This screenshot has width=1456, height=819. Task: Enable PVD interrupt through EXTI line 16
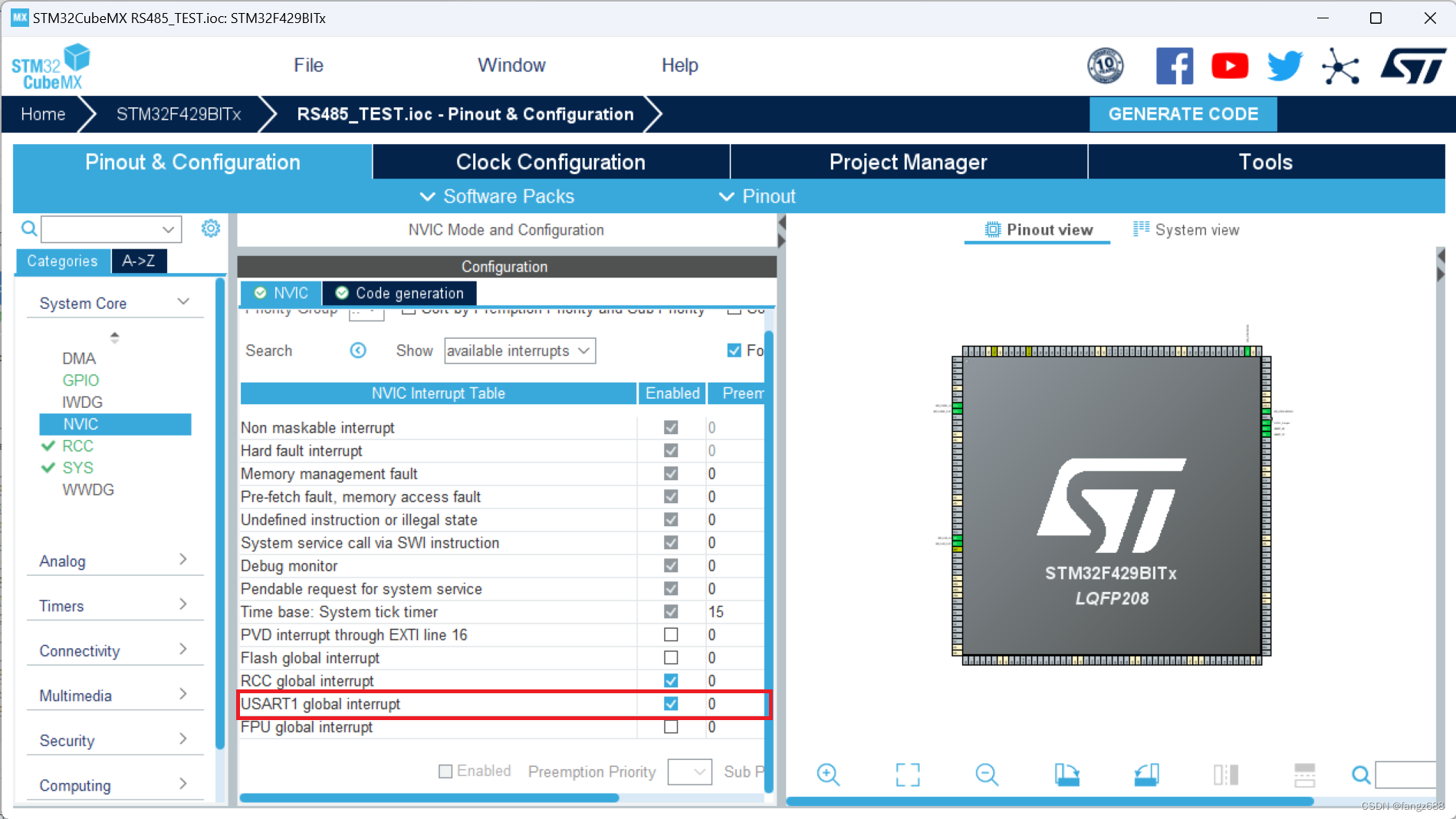pyautogui.click(x=671, y=635)
